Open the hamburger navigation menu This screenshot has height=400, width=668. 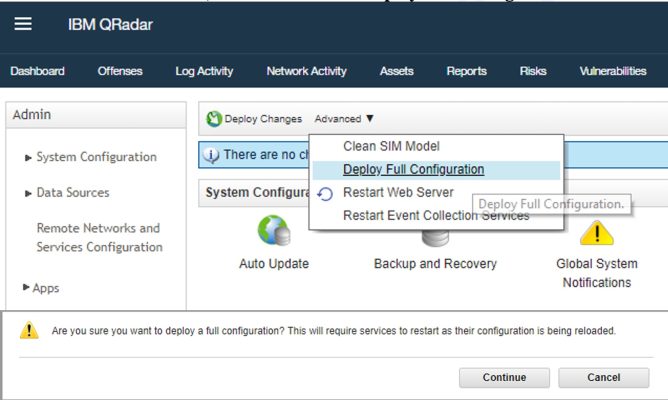coord(23,24)
